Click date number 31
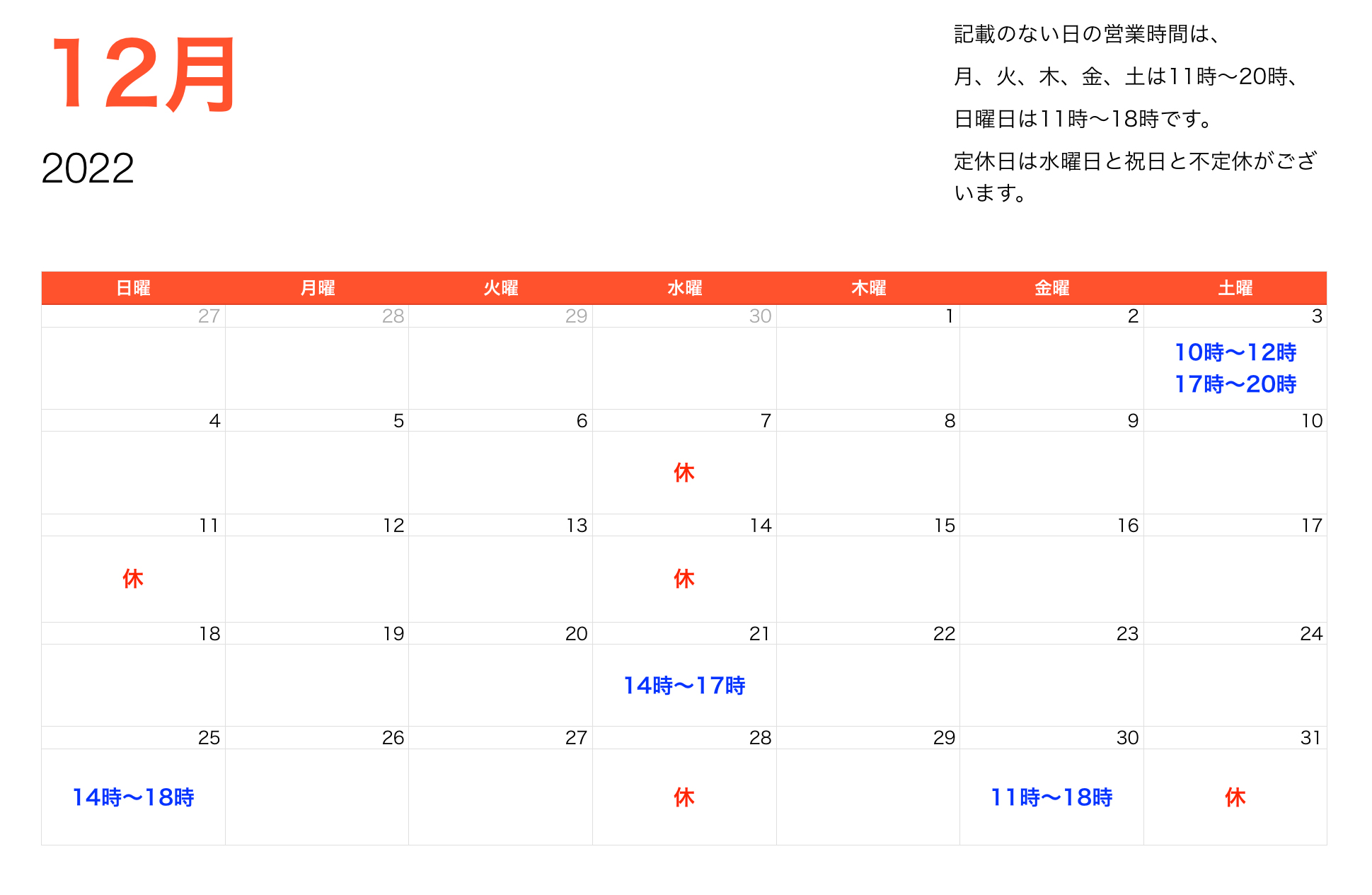1372x895 pixels. click(x=1311, y=738)
